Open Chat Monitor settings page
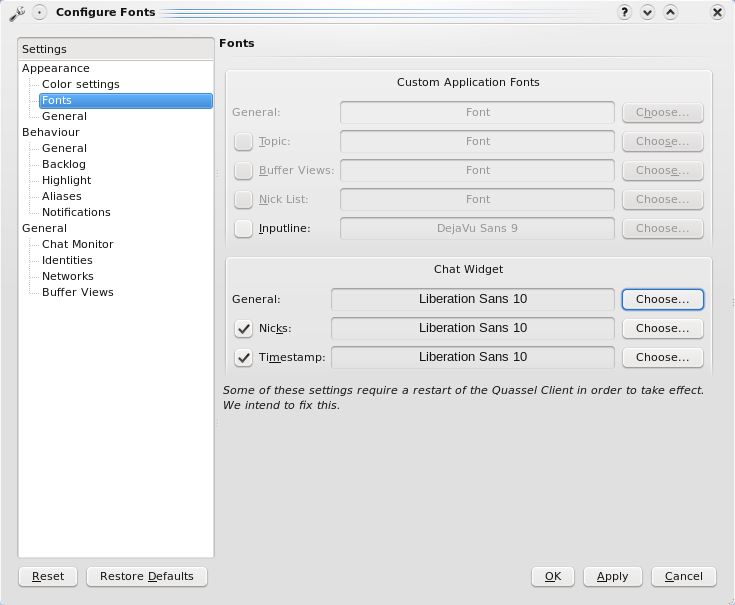The height and width of the screenshot is (605, 735). coord(78,244)
